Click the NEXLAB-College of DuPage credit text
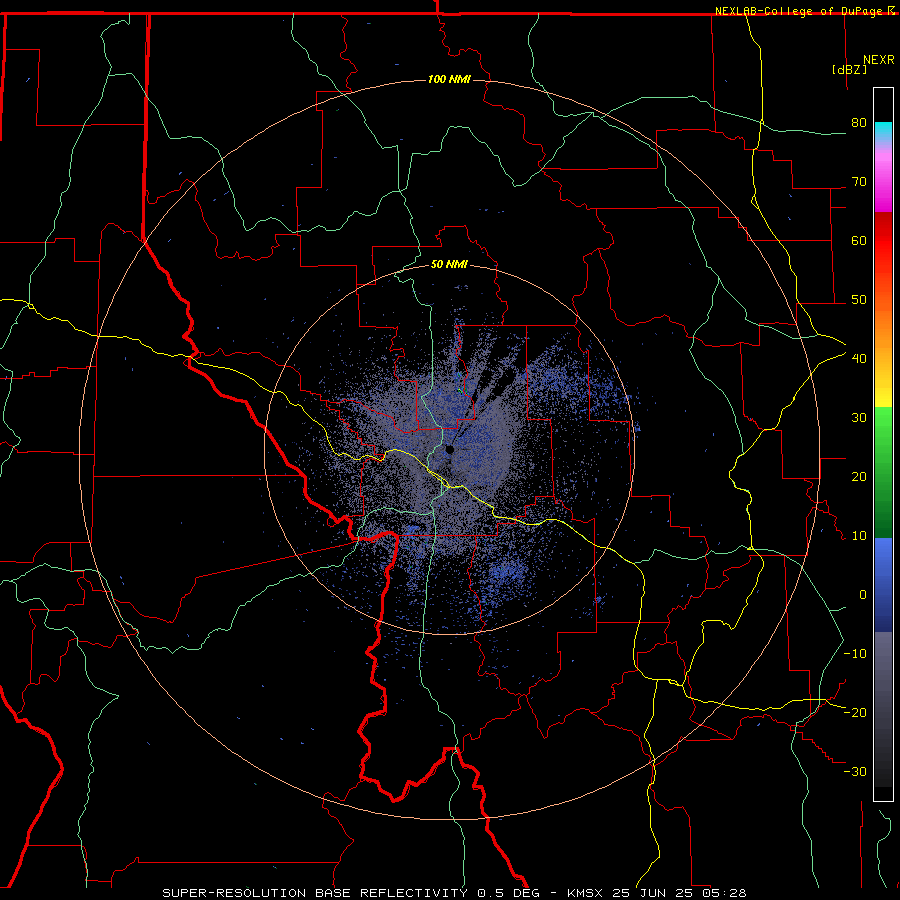This screenshot has width=900, height=900. coord(798,11)
